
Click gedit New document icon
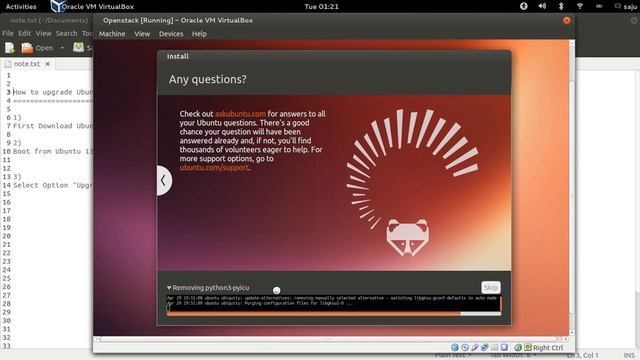pos(10,48)
